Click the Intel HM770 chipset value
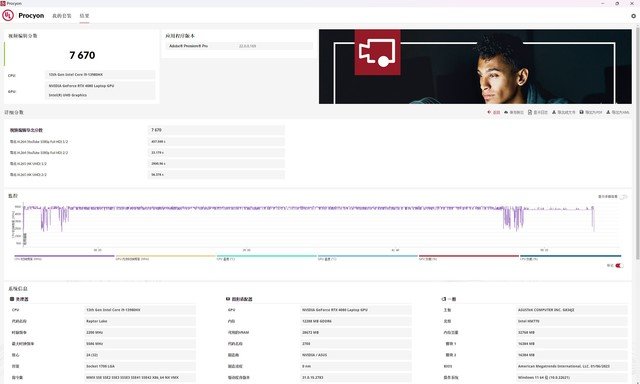 tap(572, 321)
